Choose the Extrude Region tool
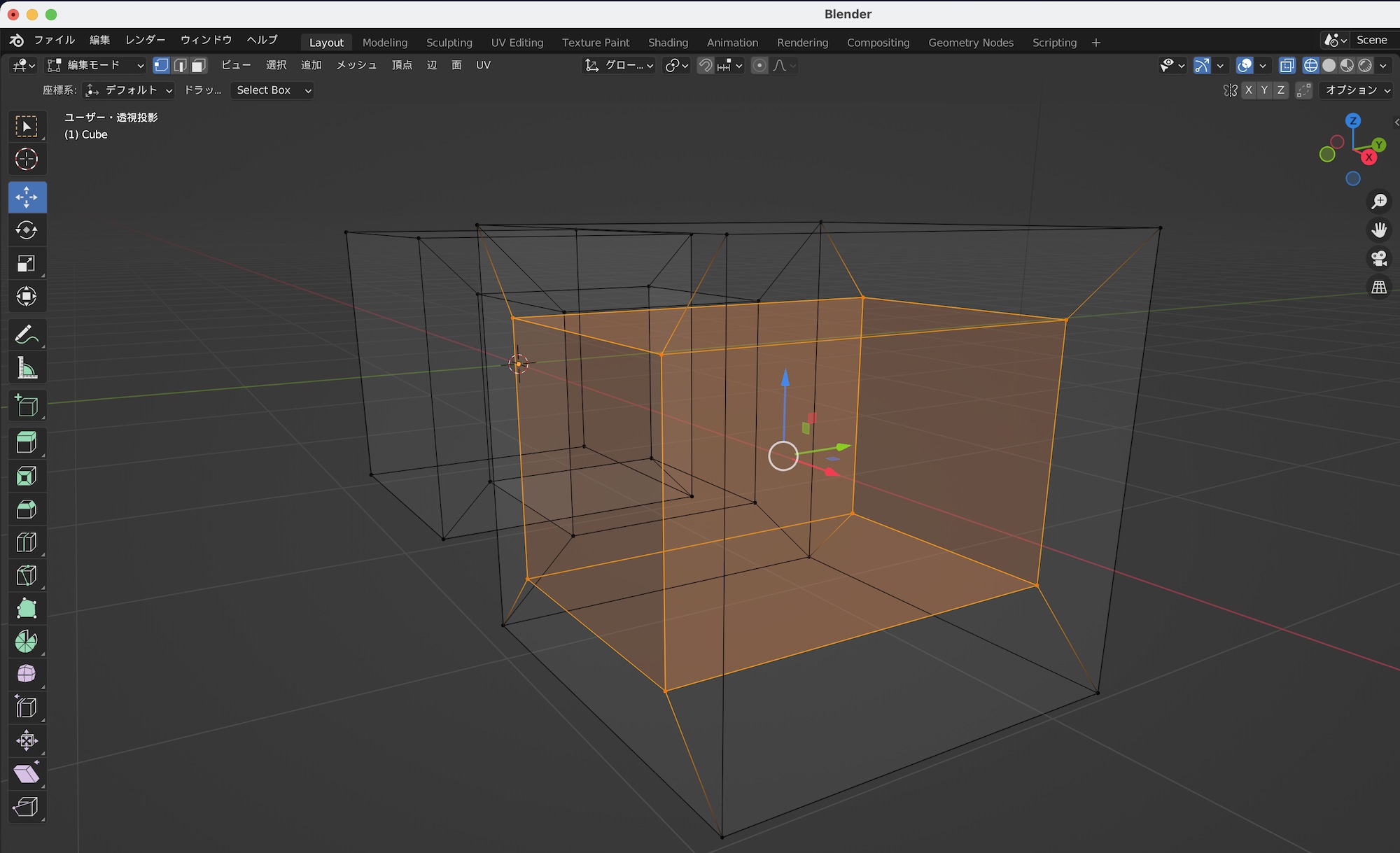 [27, 442]
